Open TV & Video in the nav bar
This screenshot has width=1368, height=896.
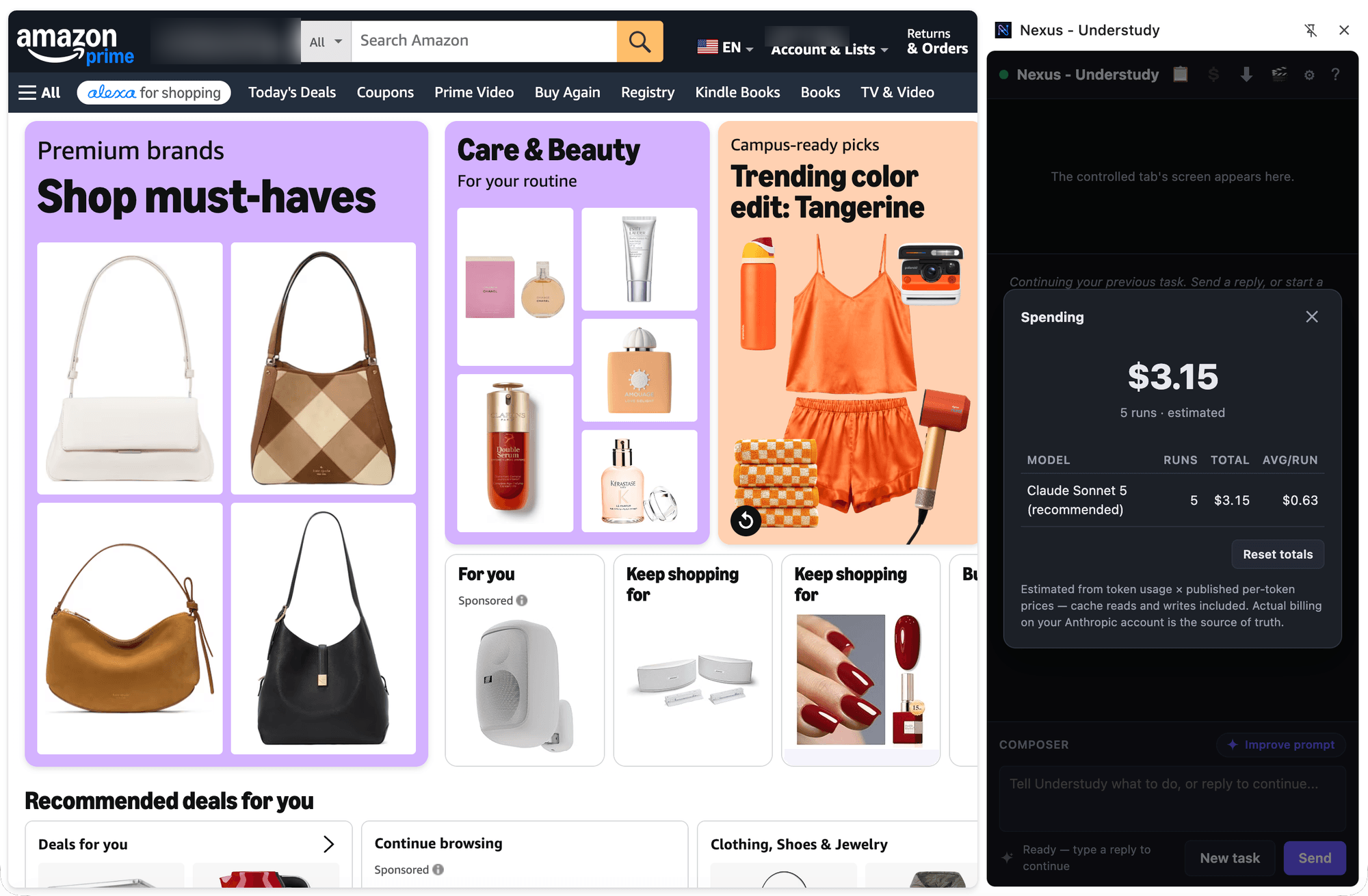pyautogui.click(x=897, y=92)
